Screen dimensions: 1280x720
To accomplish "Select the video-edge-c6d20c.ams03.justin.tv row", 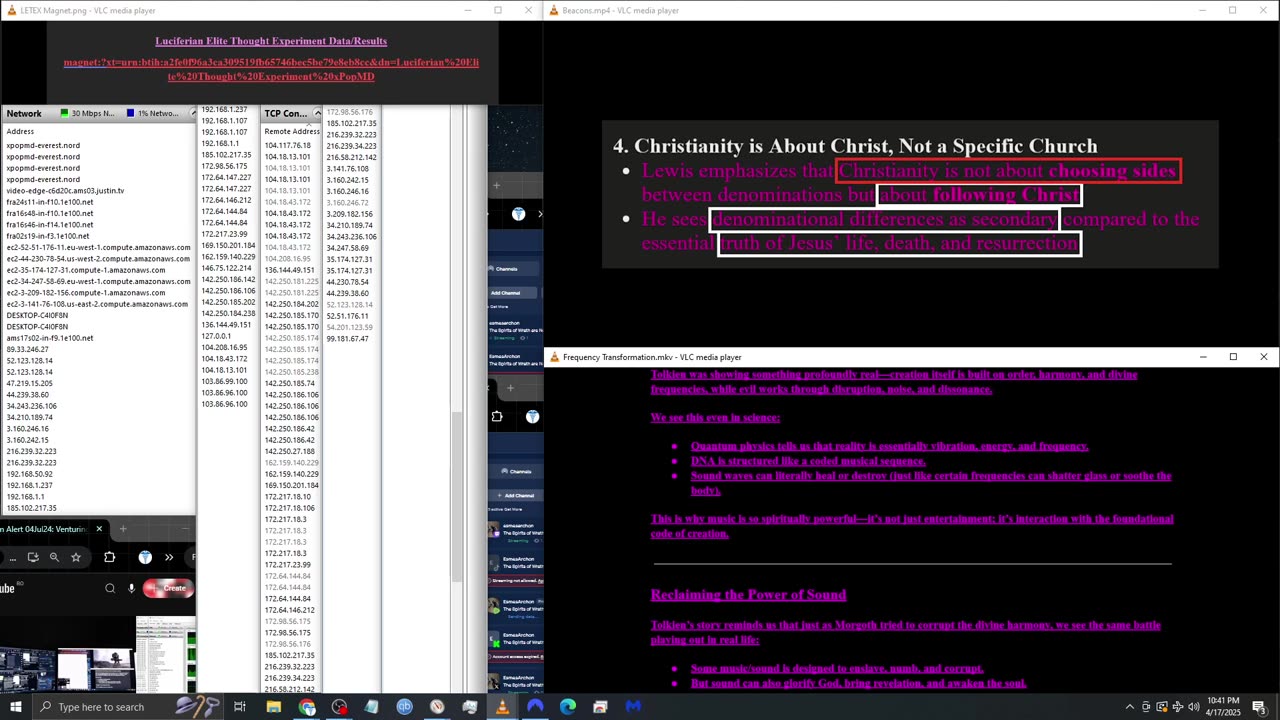I will [x=65, y=190].
